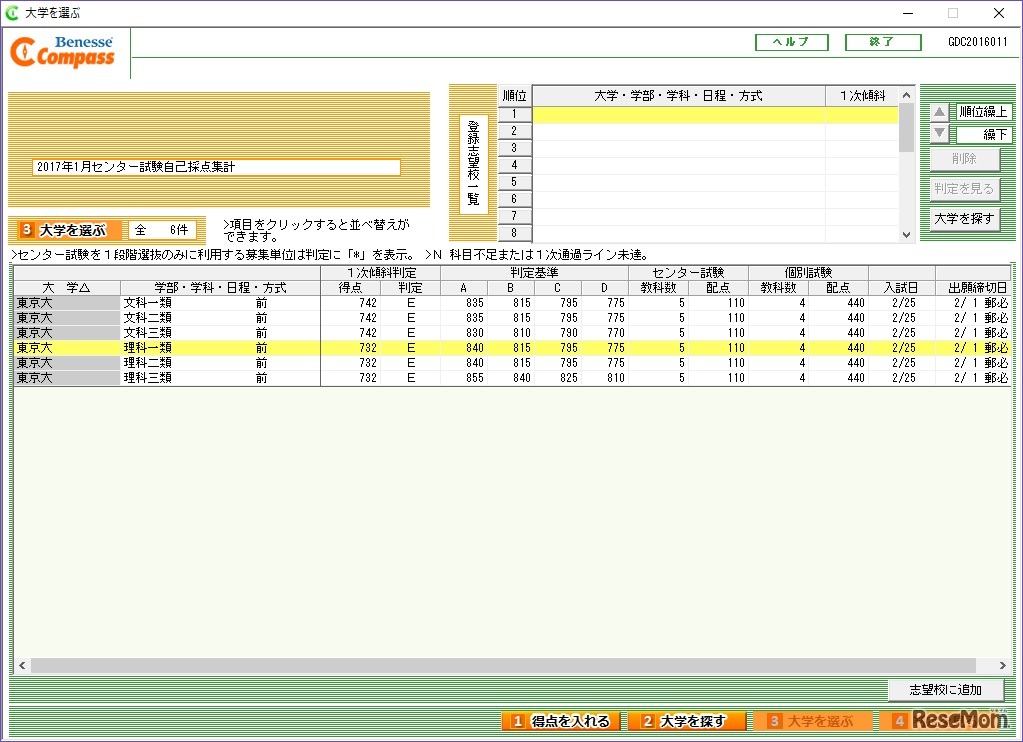
Task: Click the move rank up arrow
Action: (x=939, y=112)
